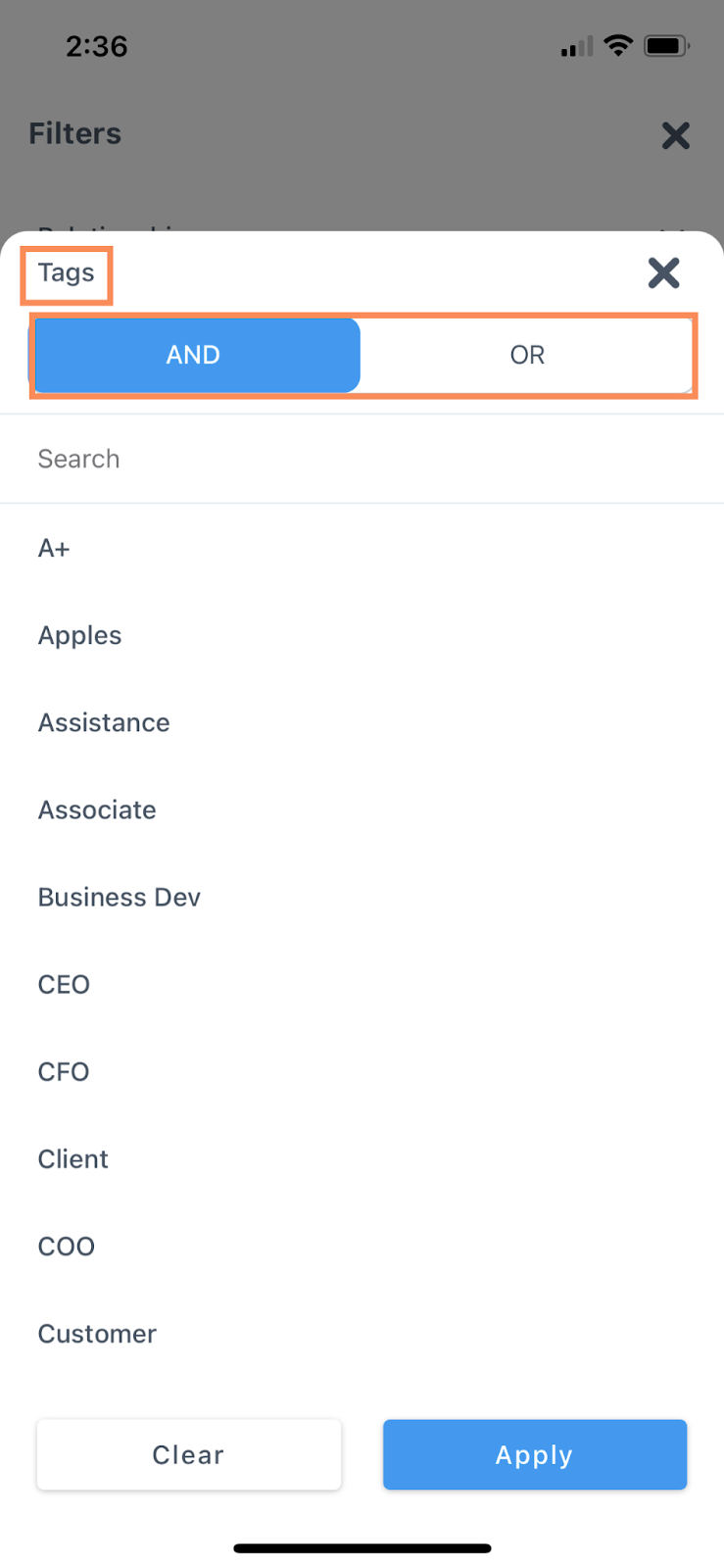Select the COO tag

(67, 1246)
